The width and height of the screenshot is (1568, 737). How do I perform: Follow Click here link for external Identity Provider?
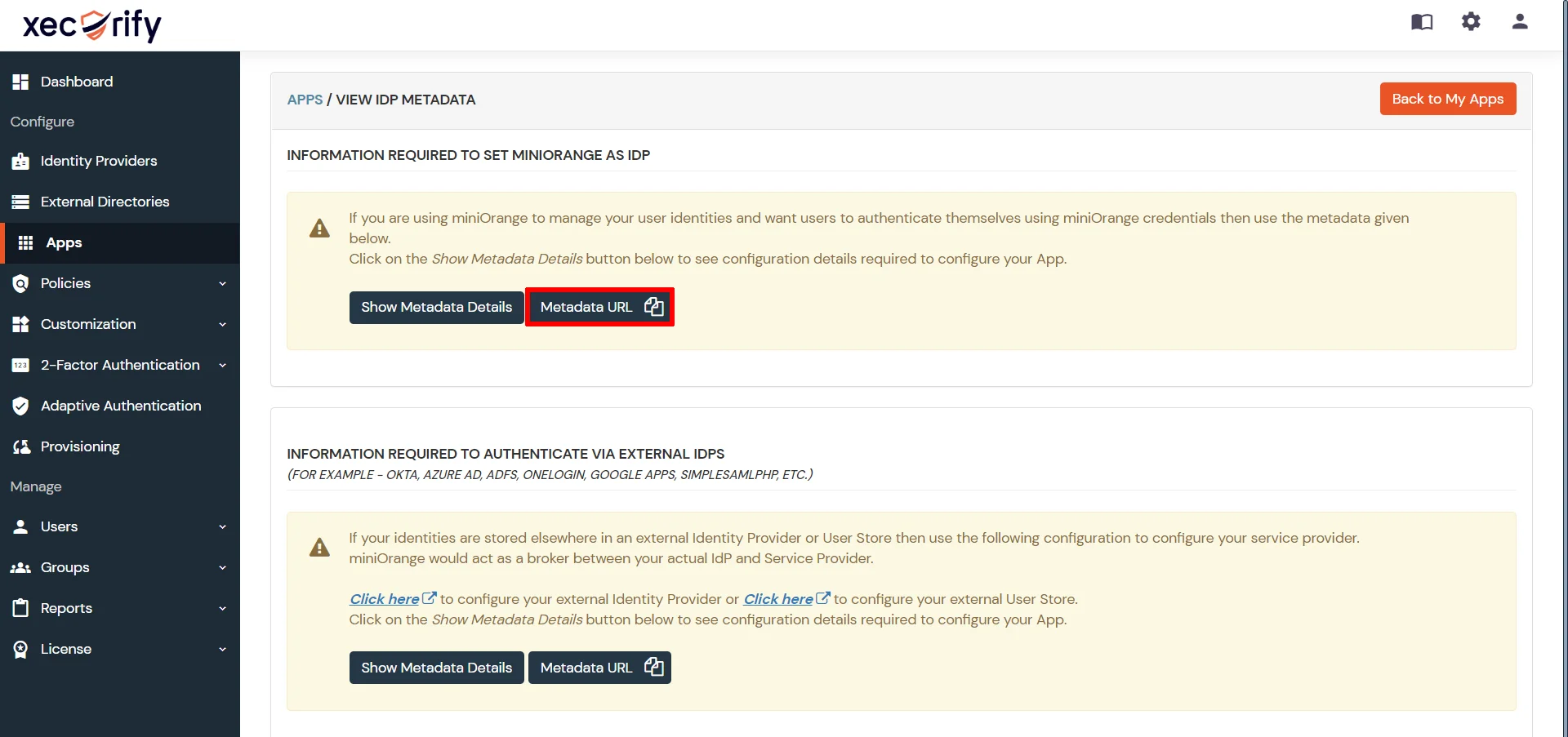384,599
